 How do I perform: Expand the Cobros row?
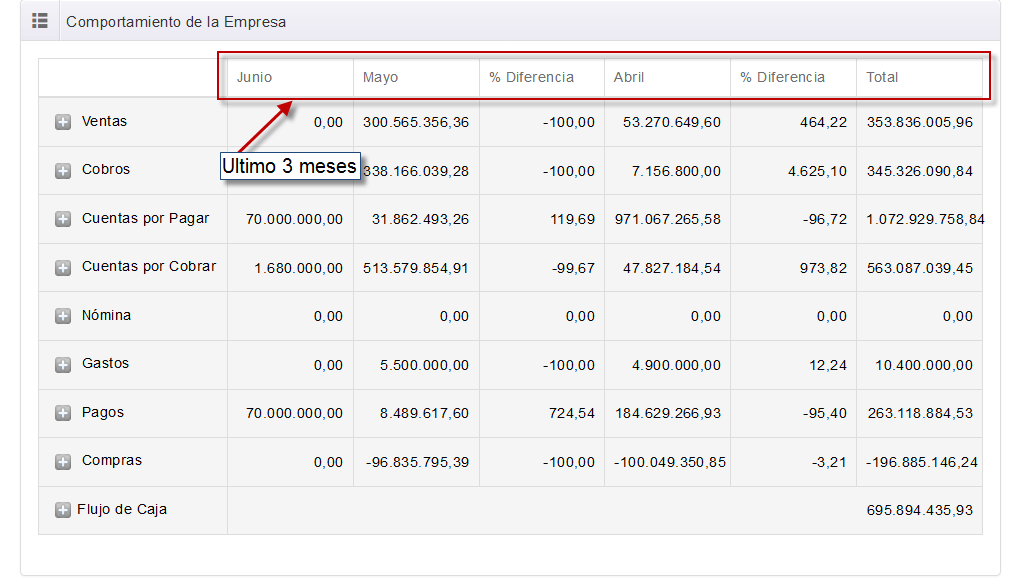tap(63, 170)
